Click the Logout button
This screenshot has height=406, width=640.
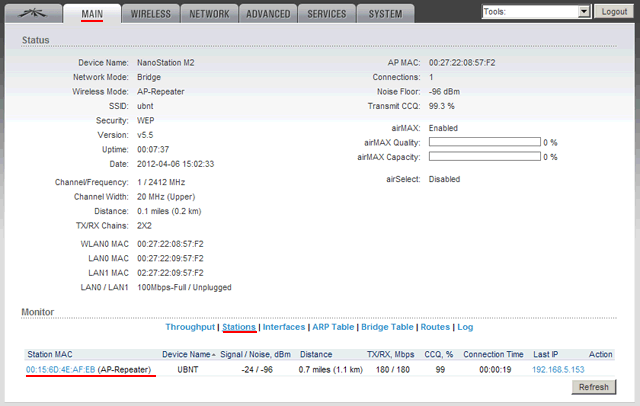tap(614, 11)
